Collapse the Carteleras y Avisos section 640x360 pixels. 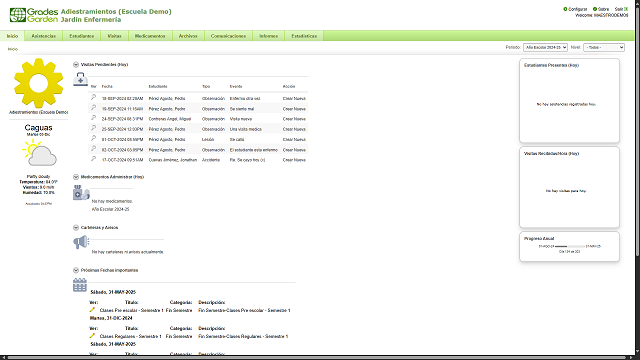76,227
